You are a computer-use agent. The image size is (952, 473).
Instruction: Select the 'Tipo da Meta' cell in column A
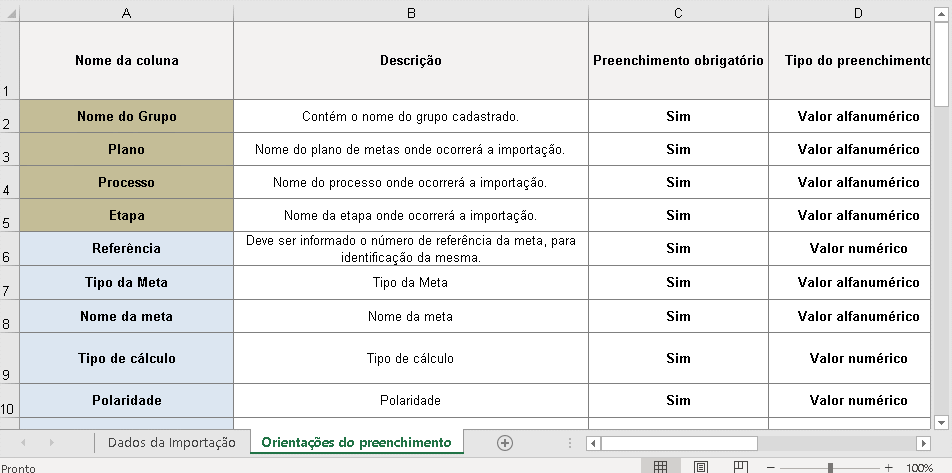point(126,282)
